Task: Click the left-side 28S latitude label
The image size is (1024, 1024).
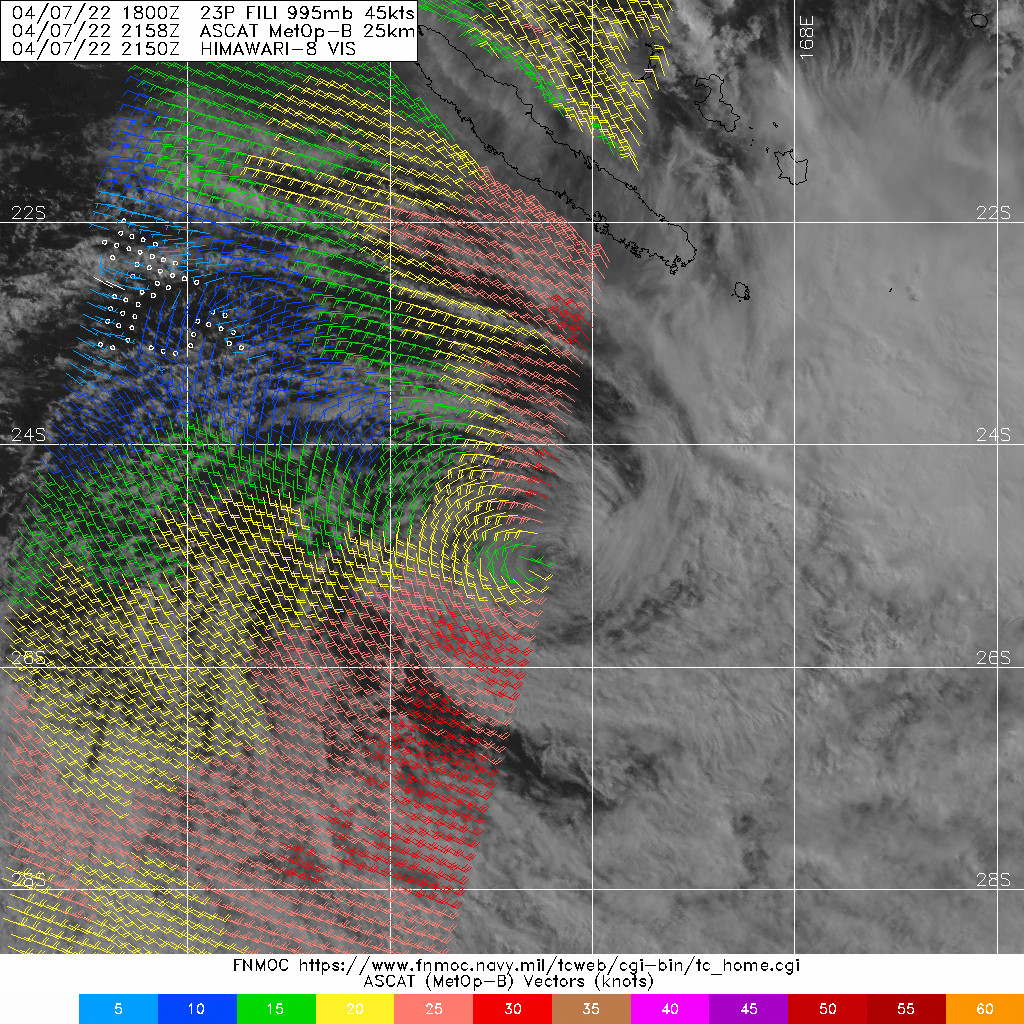Action: 29,880
